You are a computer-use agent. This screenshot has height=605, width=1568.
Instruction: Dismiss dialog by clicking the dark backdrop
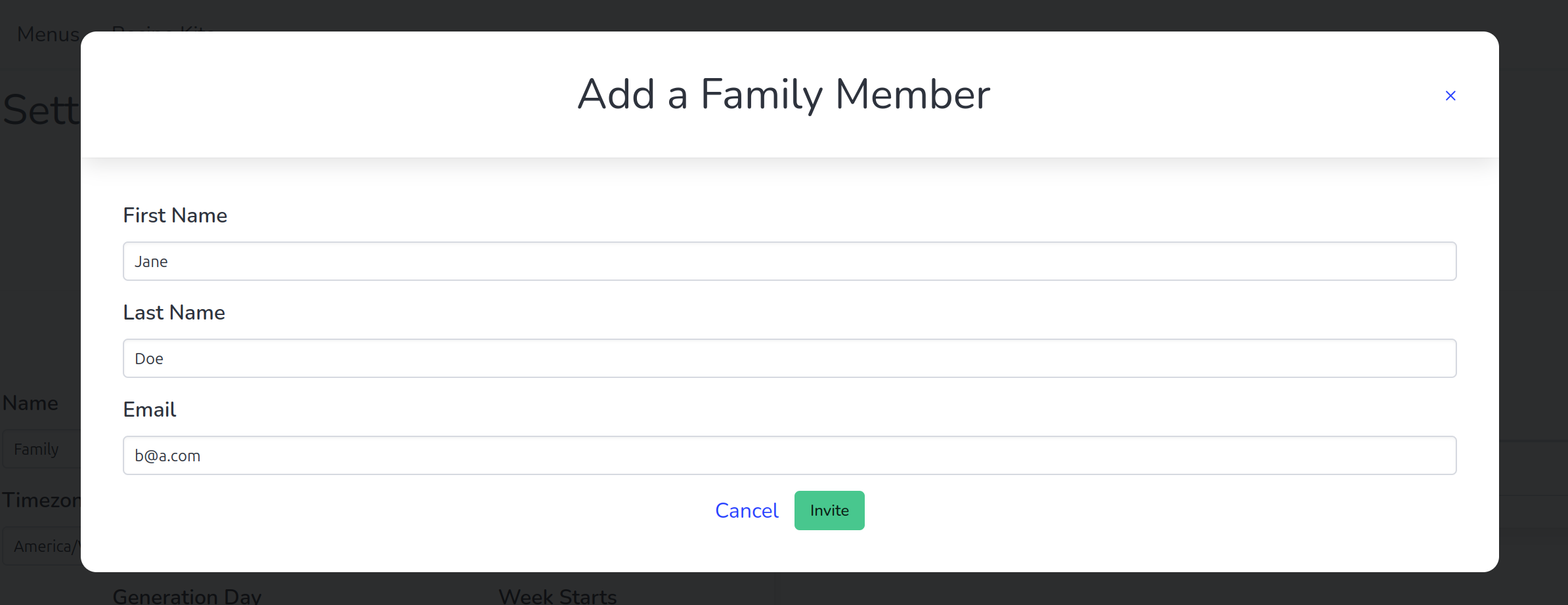coord(1533,295)
